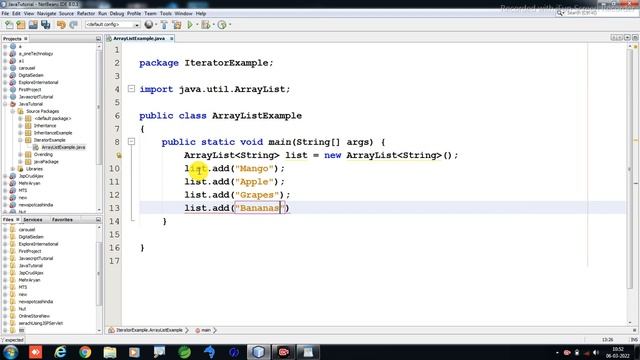This screenshot has width=640, height=360.
Task: Expand the InheritanceExample package node
Action: [20, 133]
